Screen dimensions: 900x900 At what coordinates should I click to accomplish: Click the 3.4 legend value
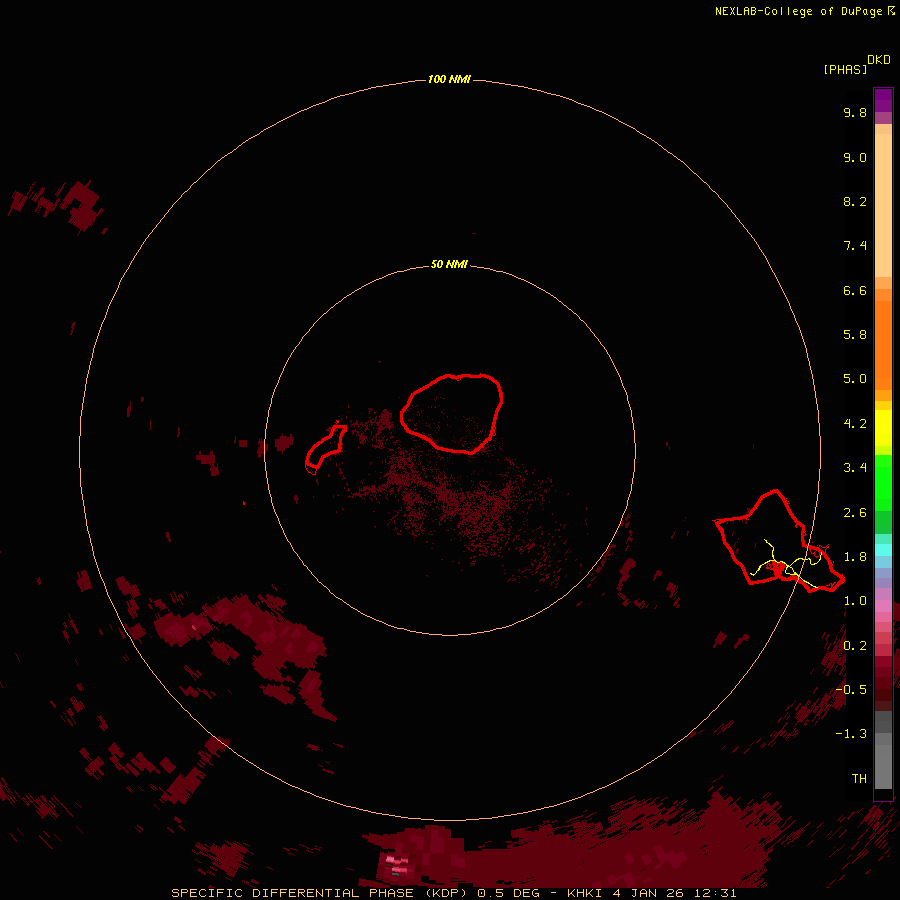tap(855, 468)
